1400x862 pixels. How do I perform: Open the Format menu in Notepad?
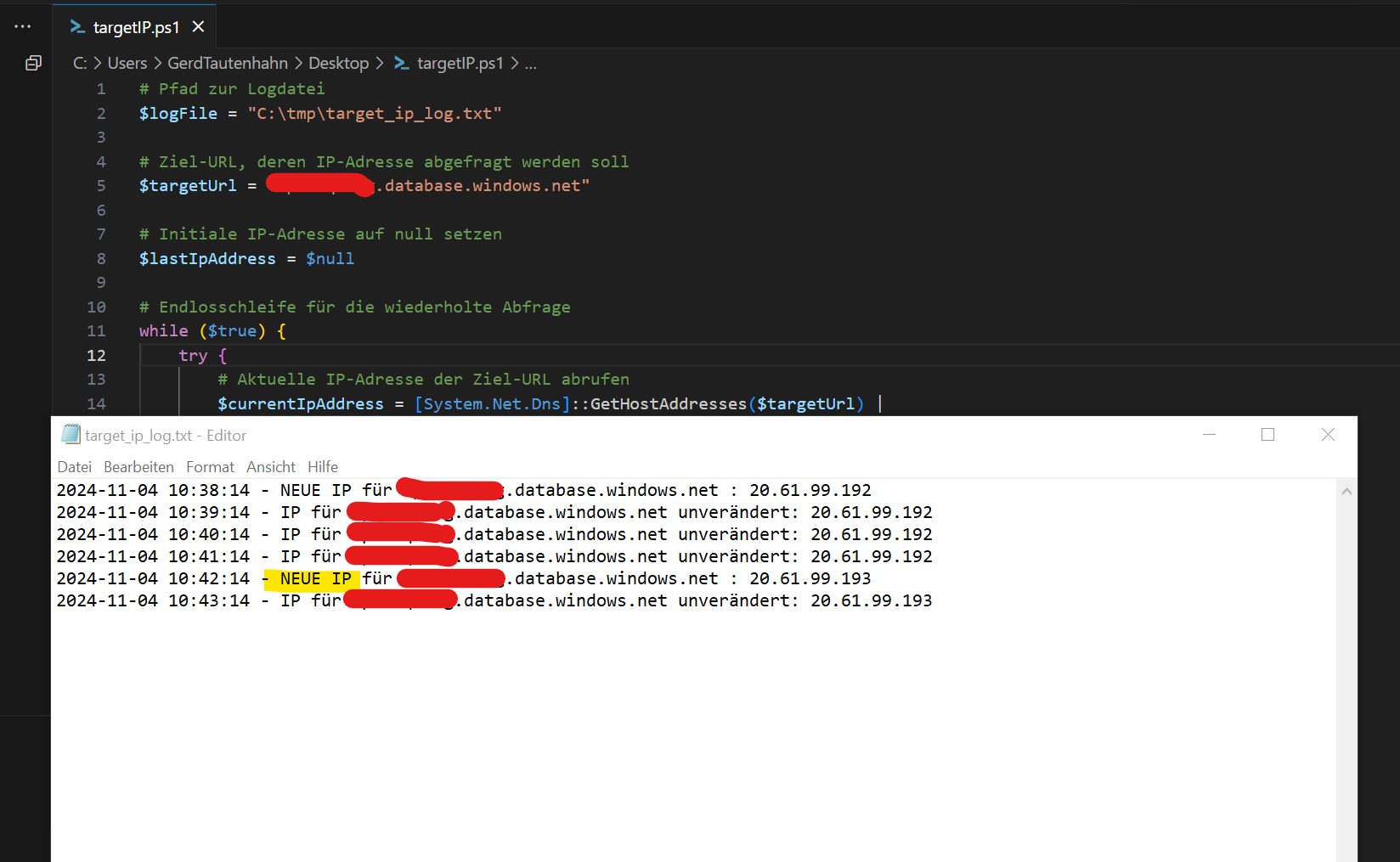[210, 467]
